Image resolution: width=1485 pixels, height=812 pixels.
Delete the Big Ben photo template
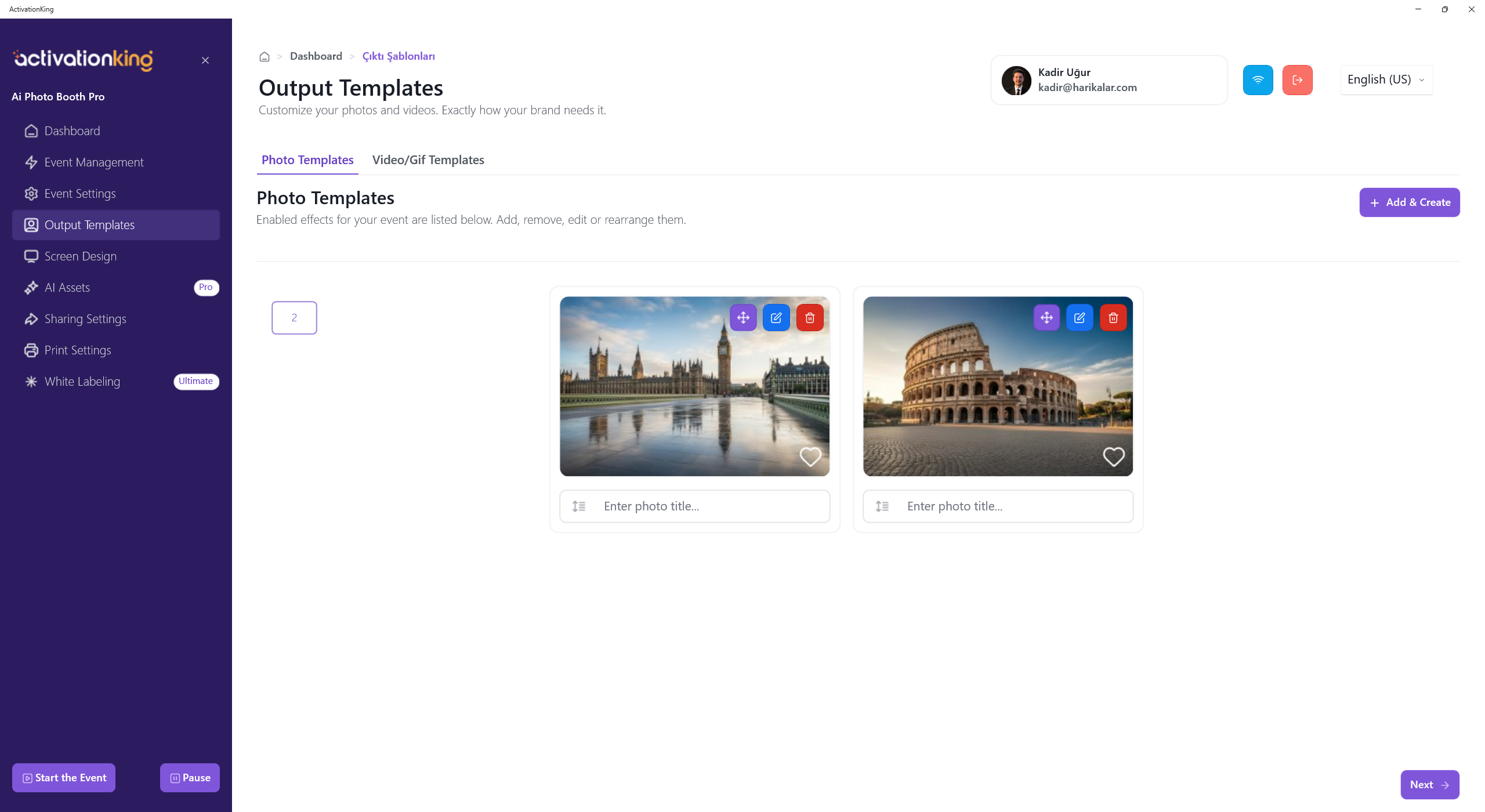coord(810,318)
